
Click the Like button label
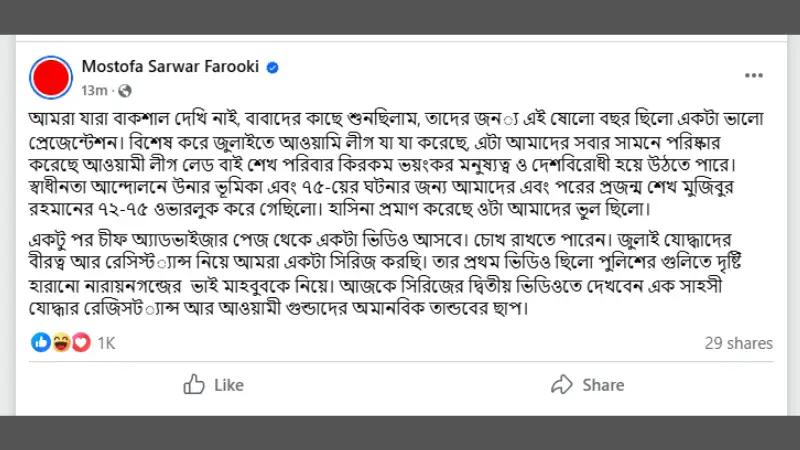pos(229,385)
